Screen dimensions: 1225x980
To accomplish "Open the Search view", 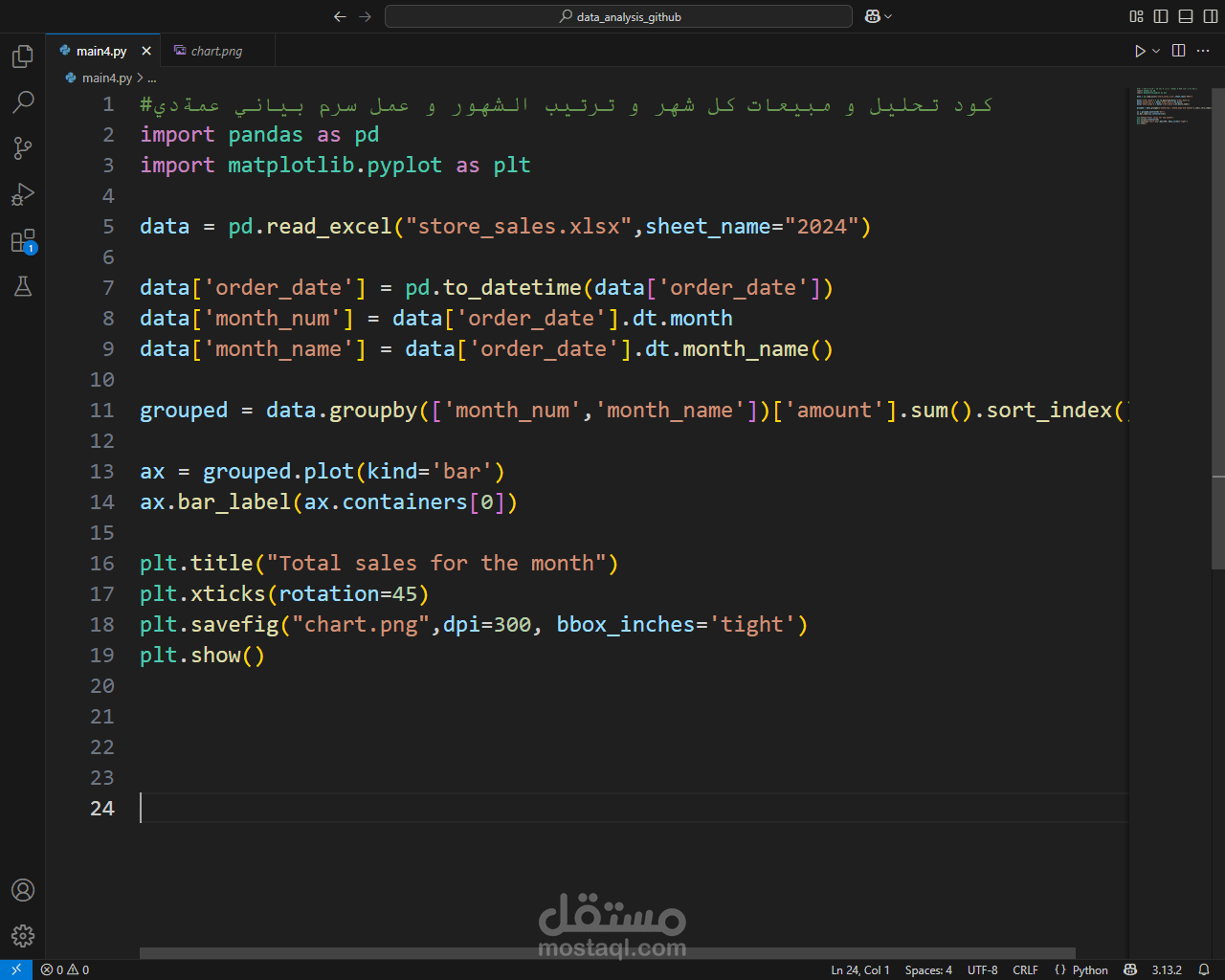I will pos(23,102).
